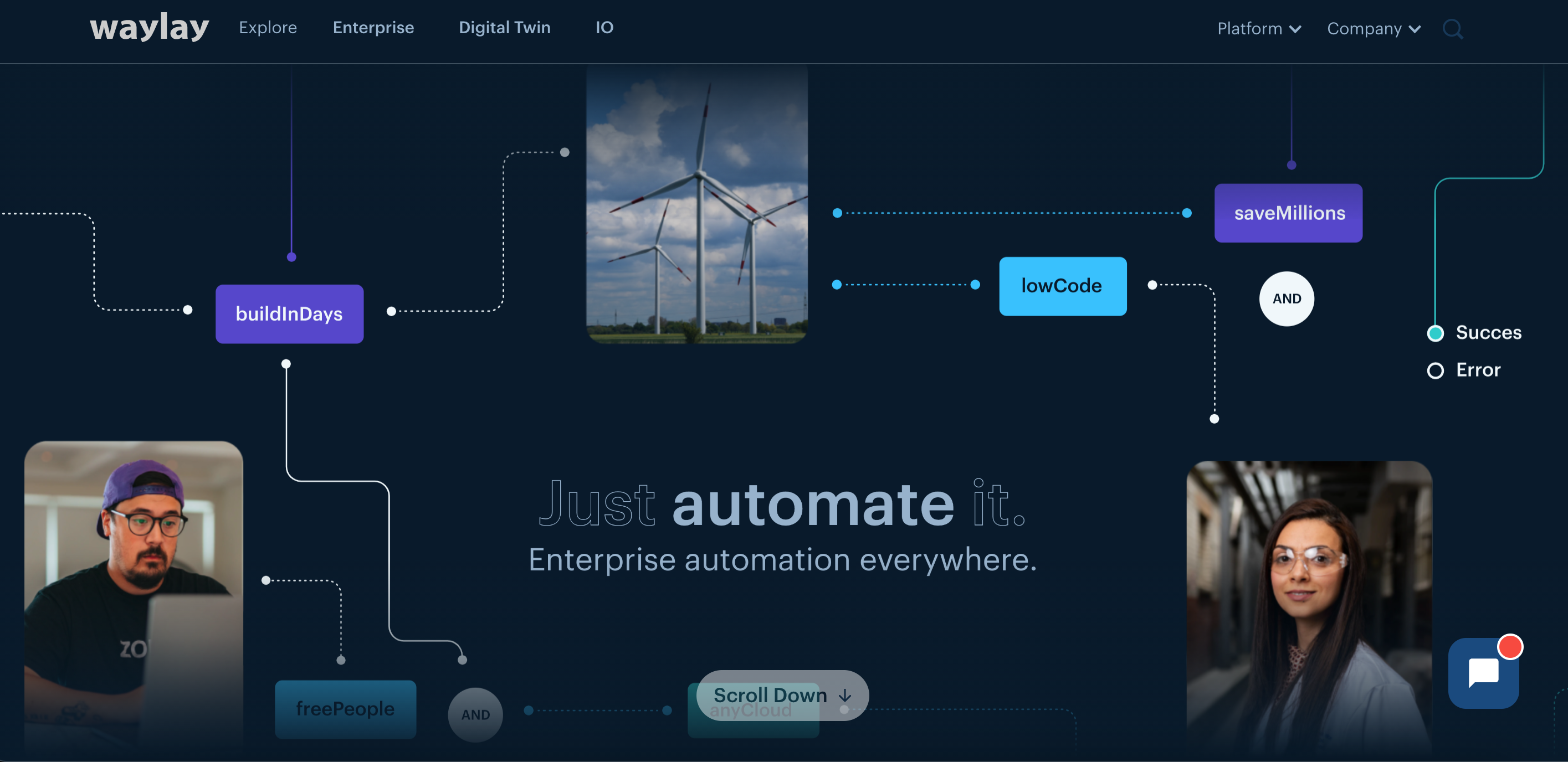Image resolution: width=1568 pixels, height=762 pixels.
Task: Select the saveMillions node
Action: tap(1288, 213)
